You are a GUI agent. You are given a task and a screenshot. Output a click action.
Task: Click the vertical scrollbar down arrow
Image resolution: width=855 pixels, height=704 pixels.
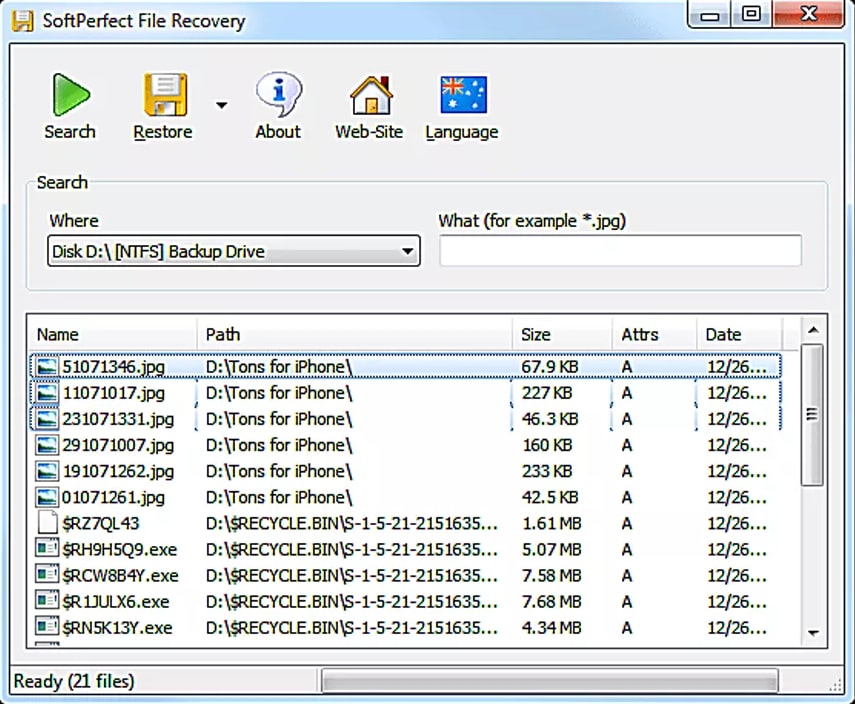pos(813,632)
